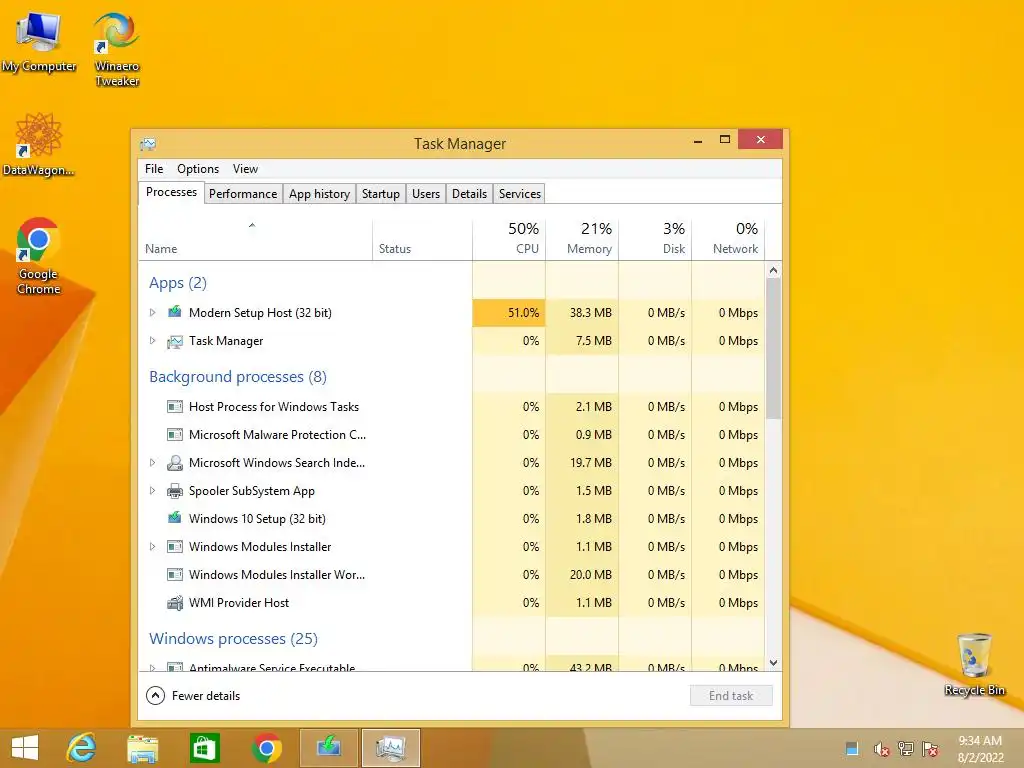The width and height of the screenshot is (1024, 768).
Task: Sort processes by Disk column
Action: pyautogui.click(x=655, y=238)
